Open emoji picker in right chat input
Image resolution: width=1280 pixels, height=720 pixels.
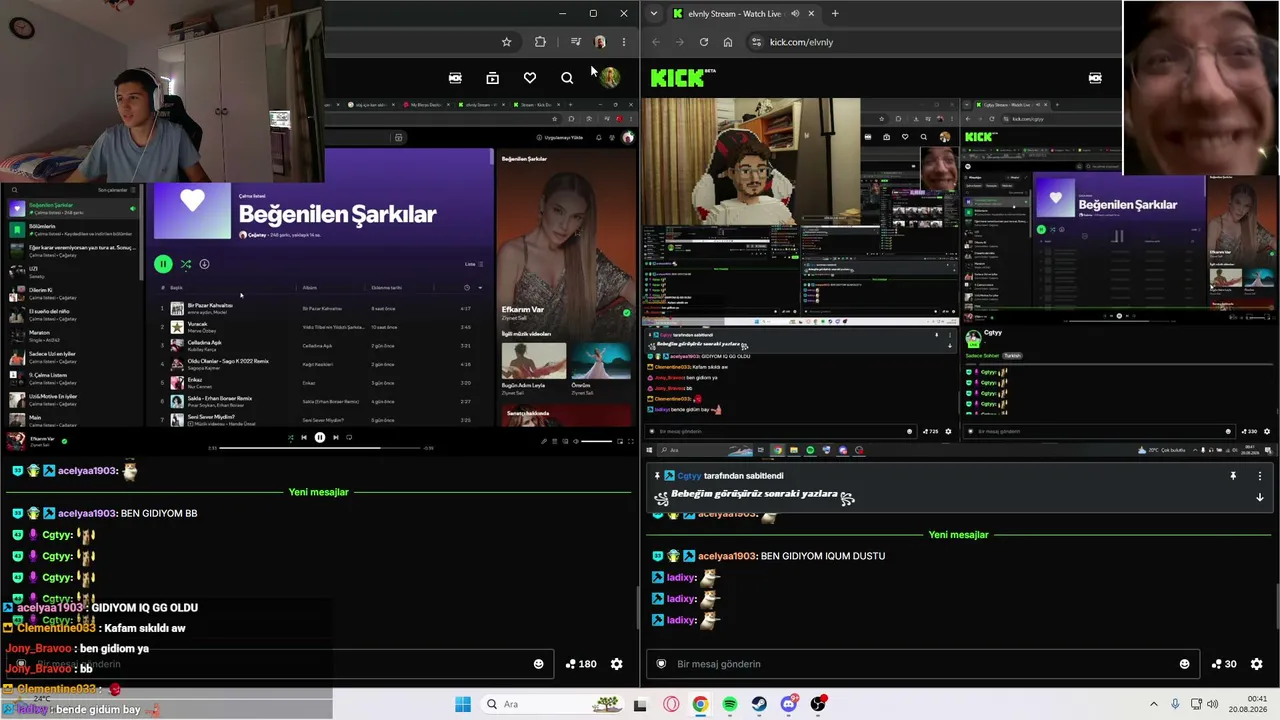point(1185,664)
